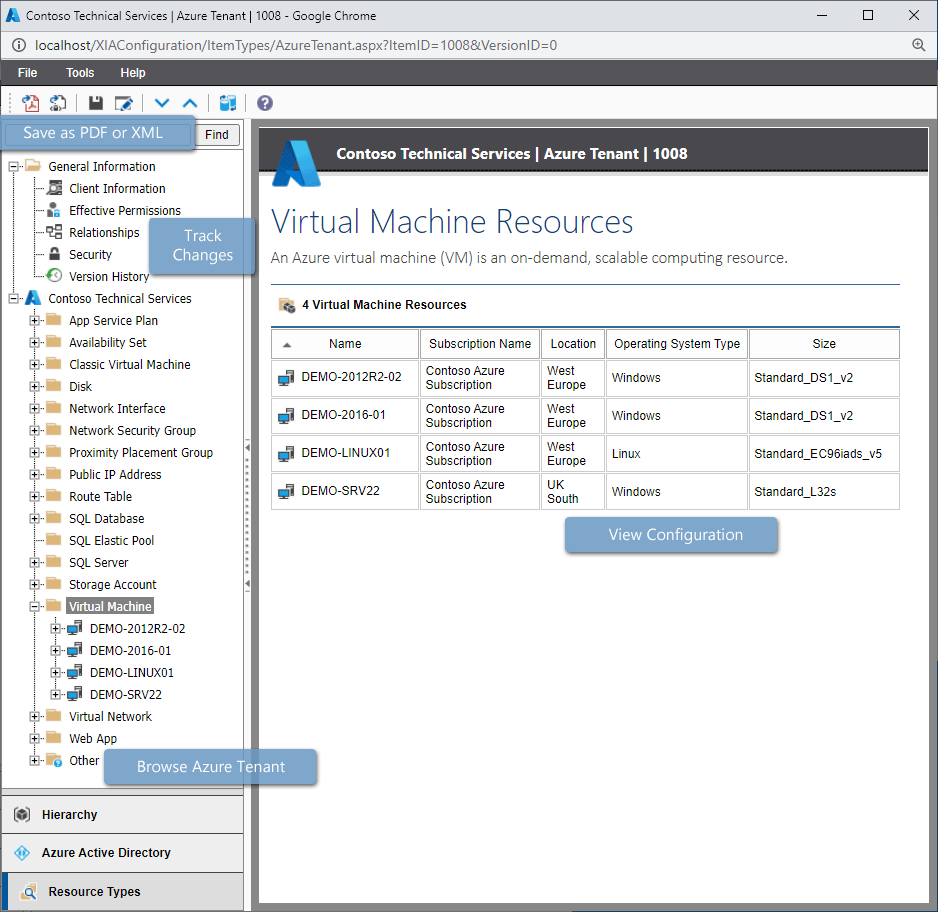Click the Save as PDF toolbar icon
The image size is (938, 912).
click(31, 103)
